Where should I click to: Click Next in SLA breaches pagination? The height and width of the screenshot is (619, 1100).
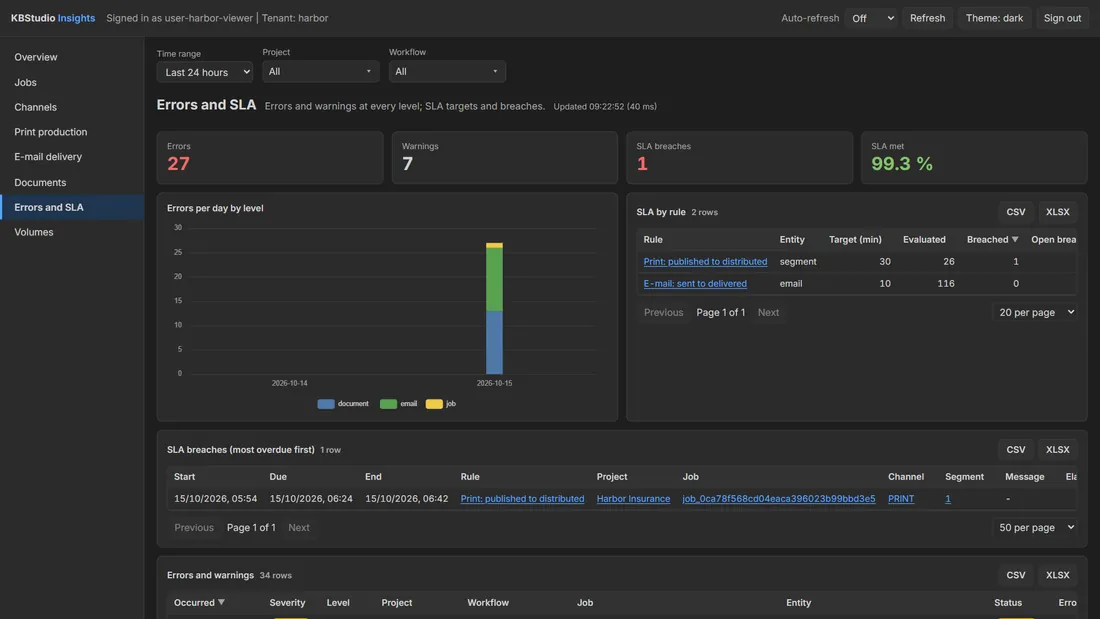[299, 528]
